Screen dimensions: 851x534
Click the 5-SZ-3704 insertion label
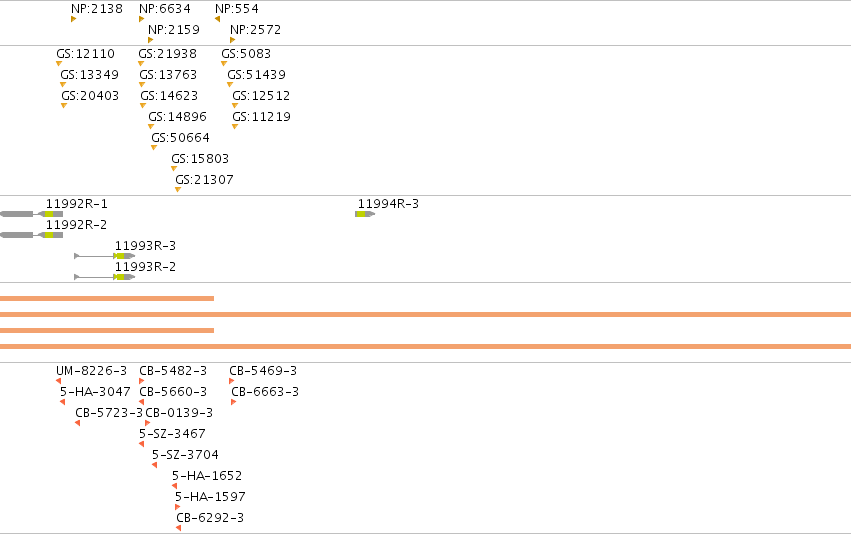pos(185,455)
